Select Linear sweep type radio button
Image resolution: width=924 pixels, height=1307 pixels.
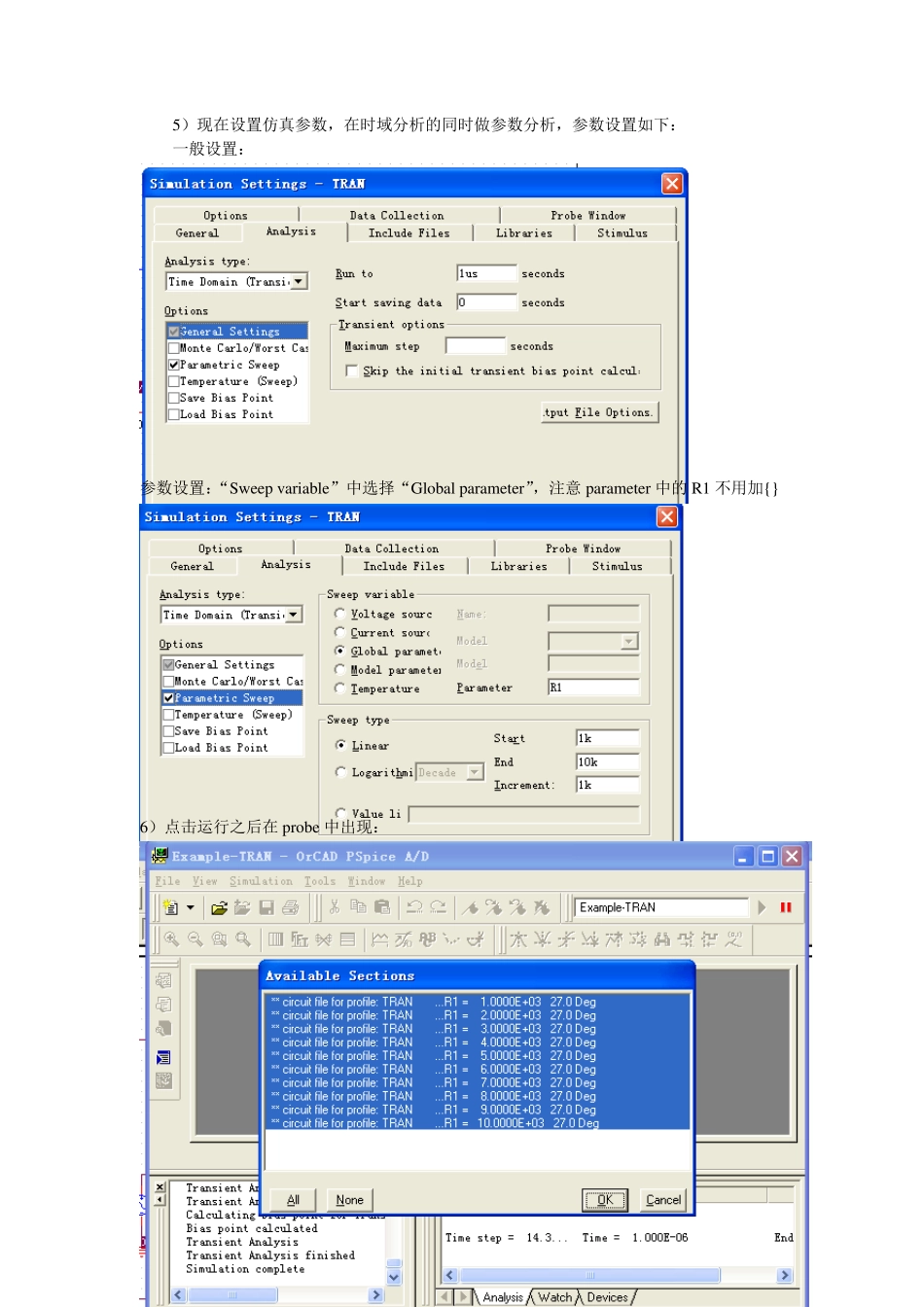pos(340,745)
